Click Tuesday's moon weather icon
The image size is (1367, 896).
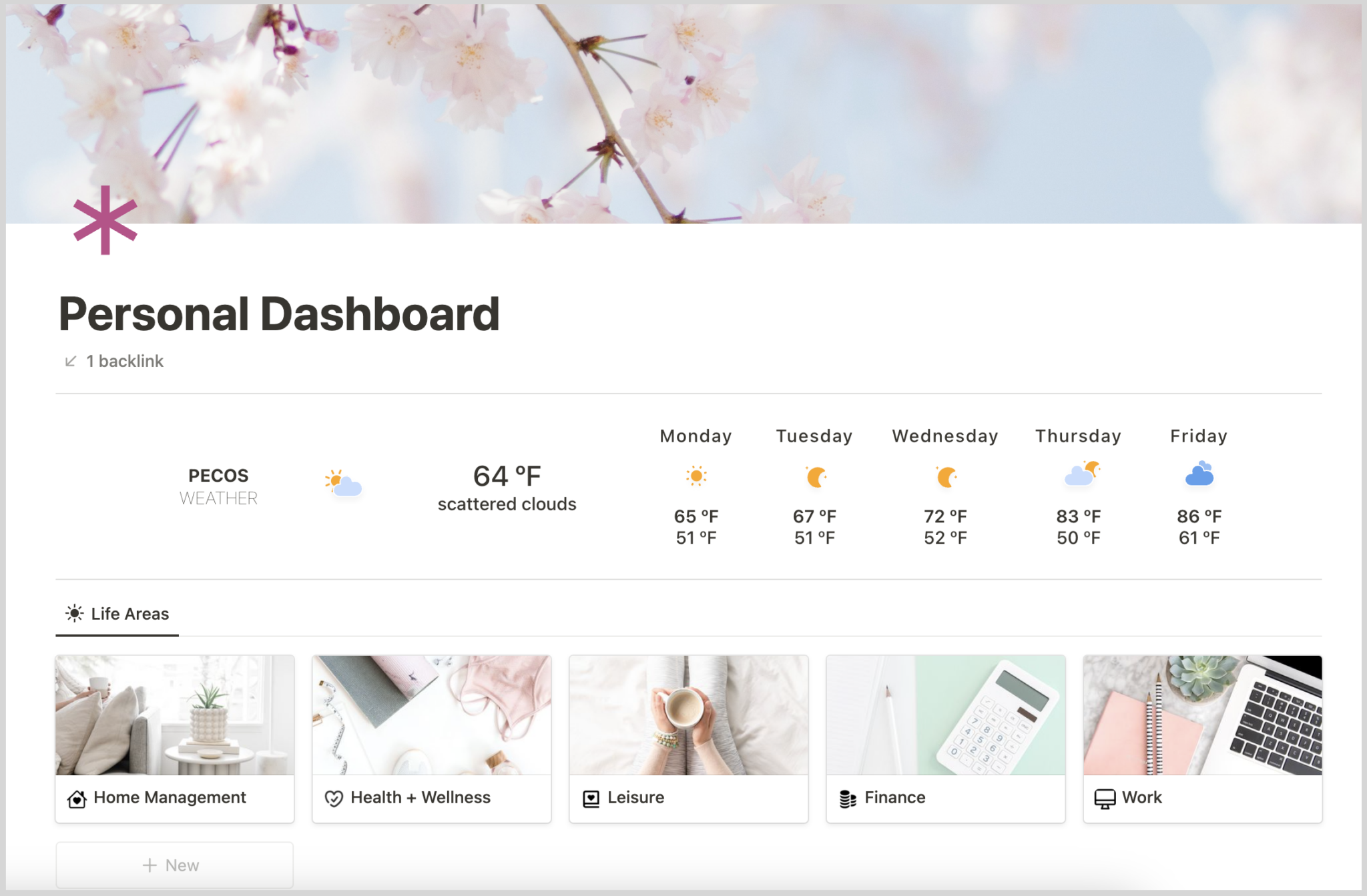click(814, 476)
